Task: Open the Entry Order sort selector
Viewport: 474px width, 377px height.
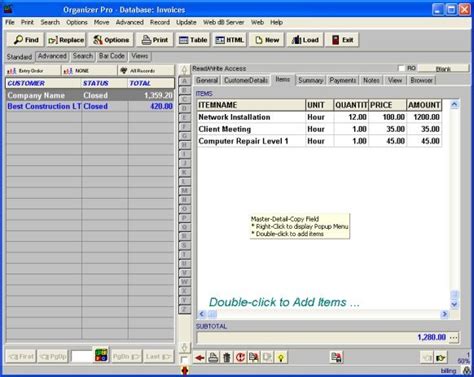Action: [x=33, y=71]
